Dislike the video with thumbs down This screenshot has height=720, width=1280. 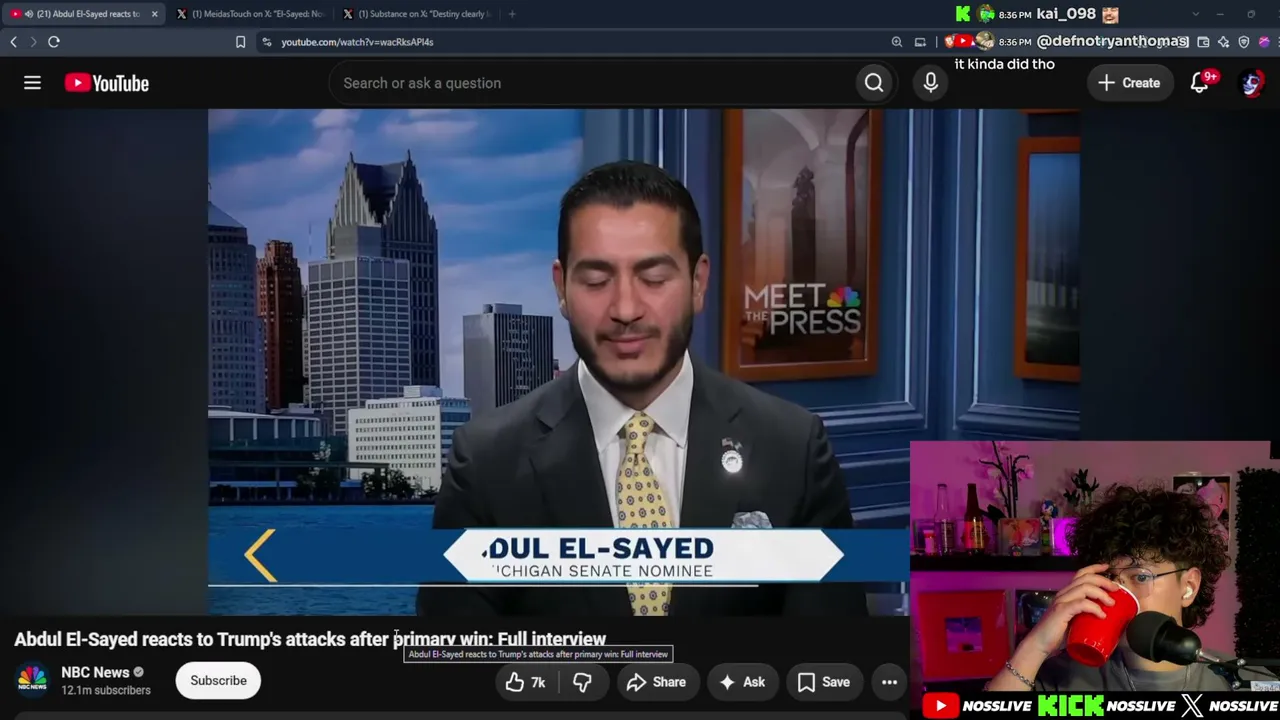582,682
